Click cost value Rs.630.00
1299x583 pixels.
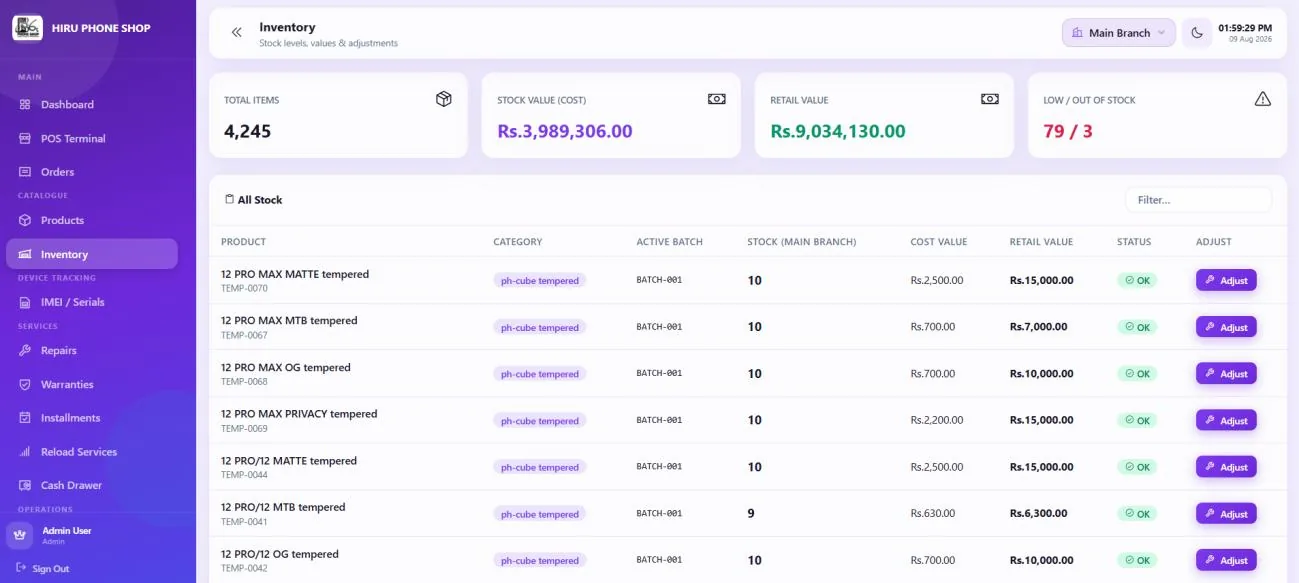(x=933, y=513)
